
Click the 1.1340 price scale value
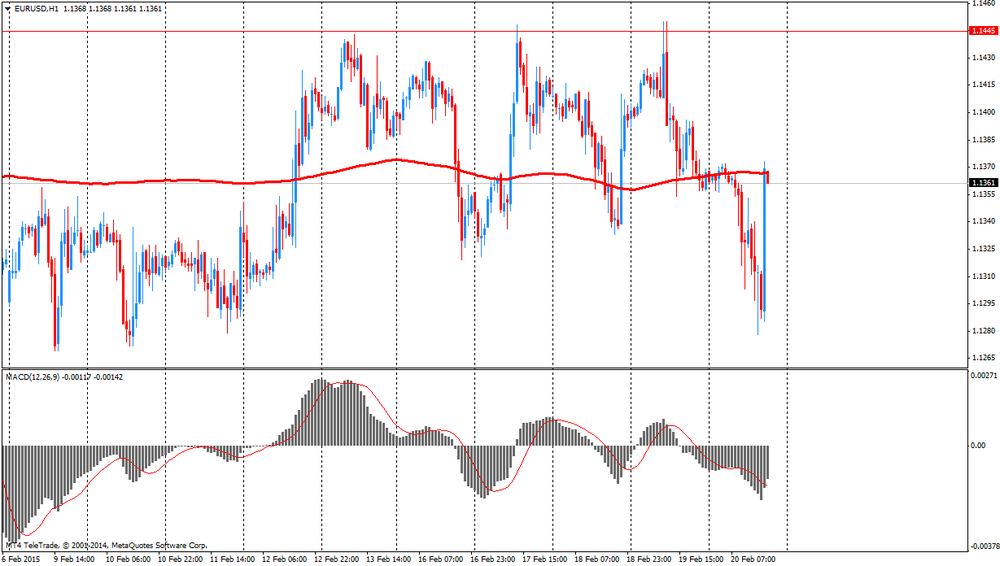(x=983, y=221)
